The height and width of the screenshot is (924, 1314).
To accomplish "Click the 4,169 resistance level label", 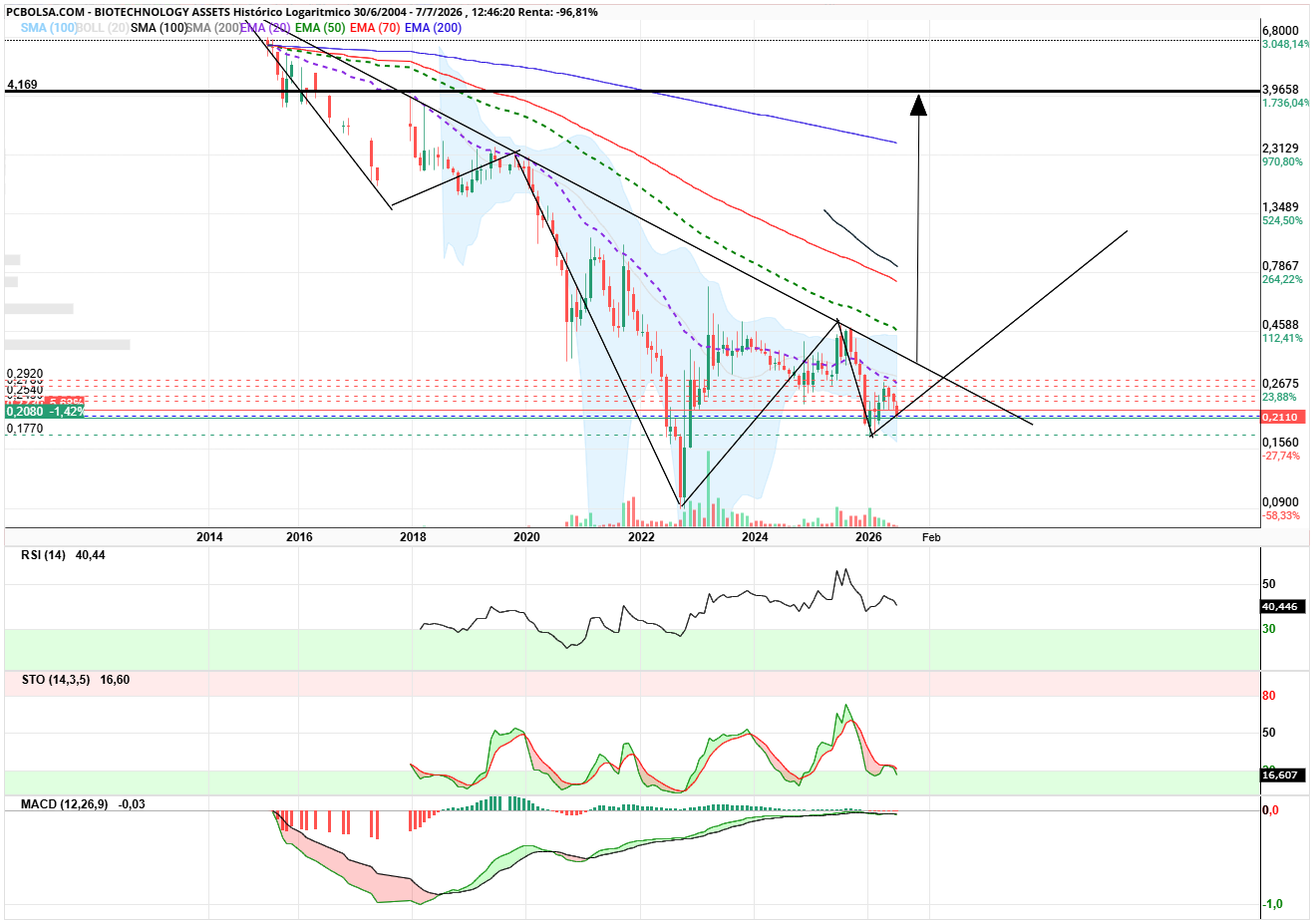I will pos(22,85).
